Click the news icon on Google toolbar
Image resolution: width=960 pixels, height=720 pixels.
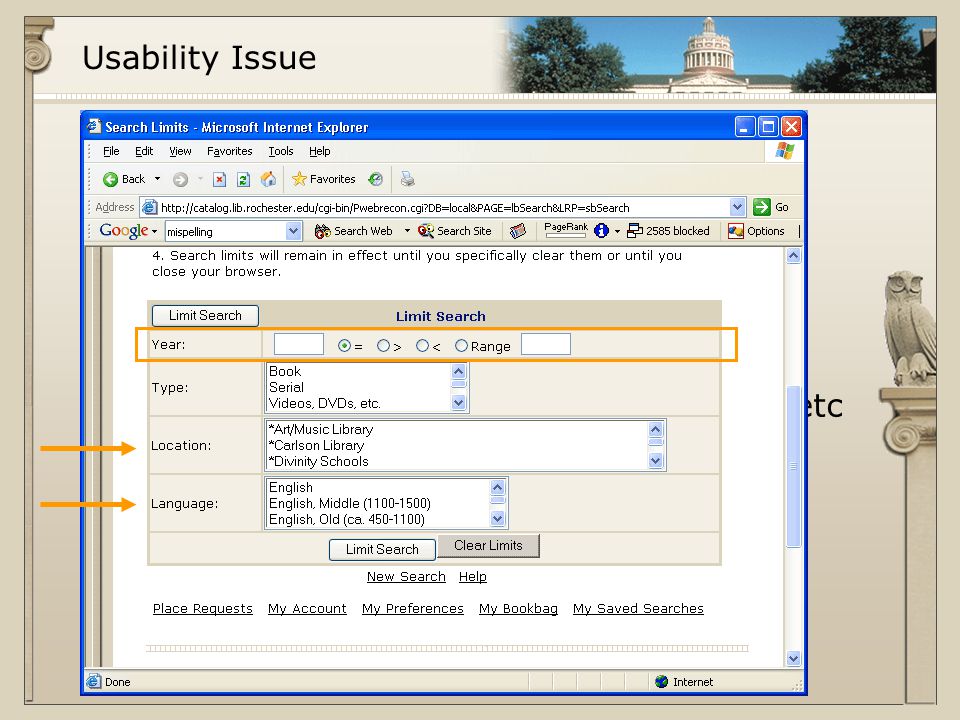[x=518, y=231]
